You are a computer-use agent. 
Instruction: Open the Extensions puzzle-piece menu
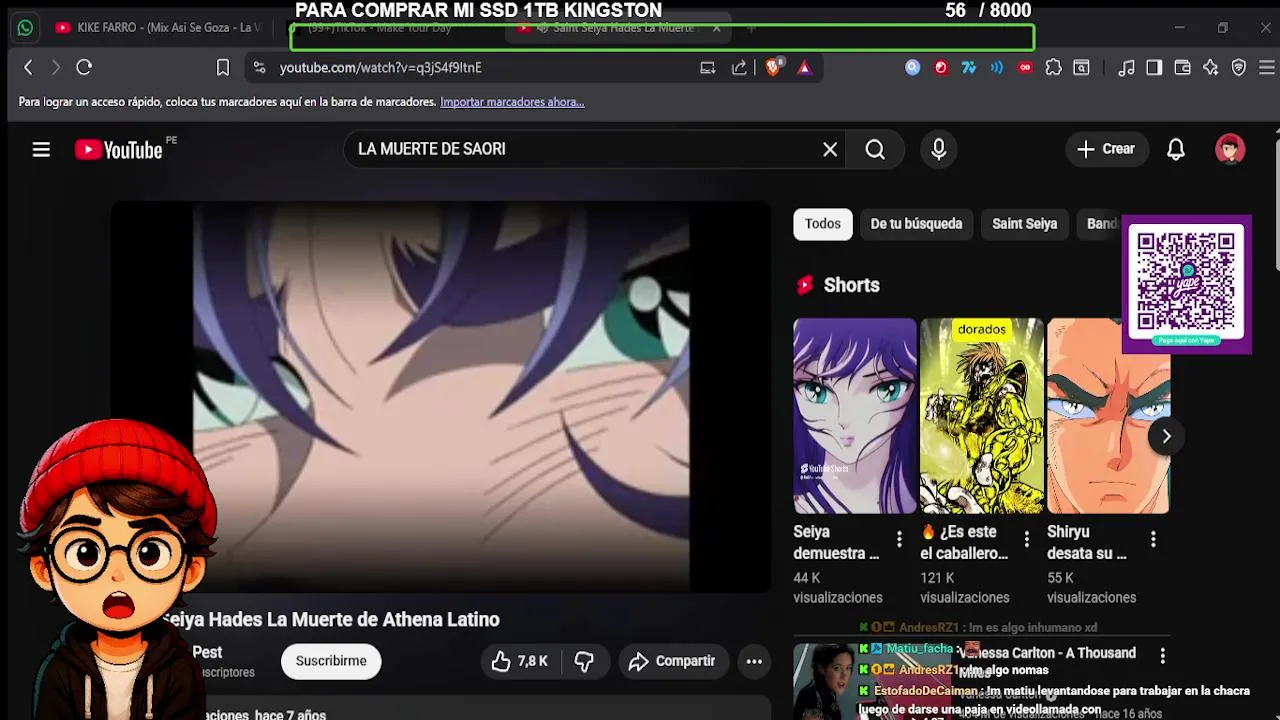coord(1053,67)
